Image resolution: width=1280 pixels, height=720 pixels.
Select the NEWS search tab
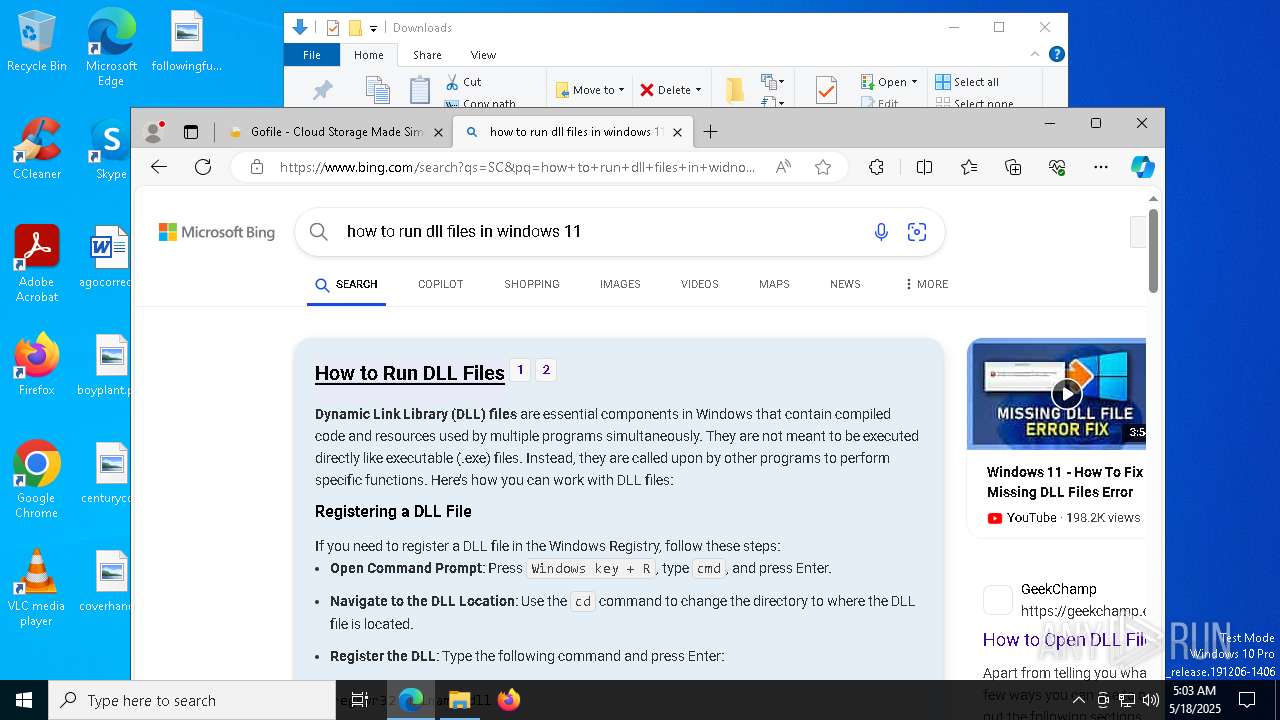click(x=845, y=284)
